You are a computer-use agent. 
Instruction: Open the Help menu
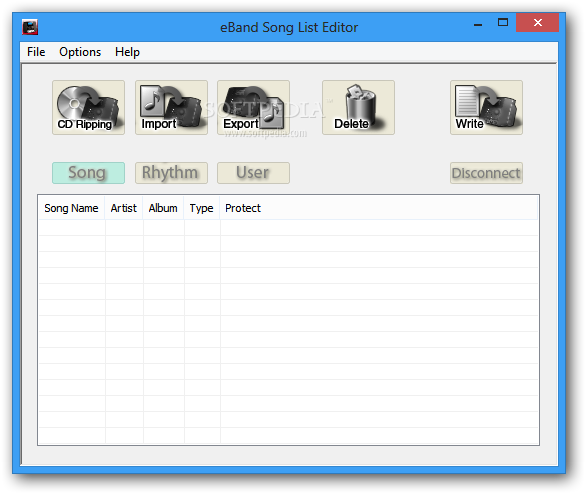point(127,52)
